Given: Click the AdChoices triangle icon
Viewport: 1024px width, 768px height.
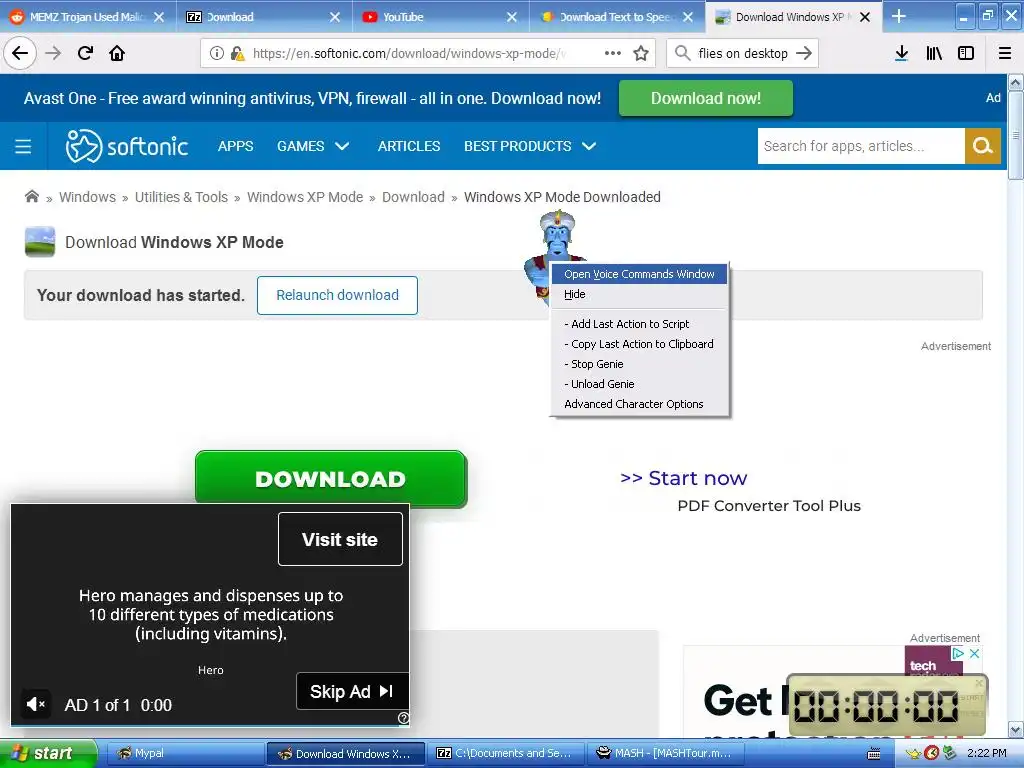Looking at the screenshot, I should click(x=958, y=653).
